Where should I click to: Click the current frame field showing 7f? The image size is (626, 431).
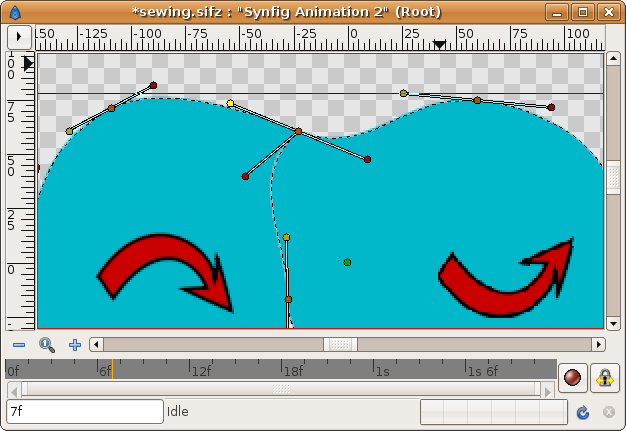pos(85,411)
